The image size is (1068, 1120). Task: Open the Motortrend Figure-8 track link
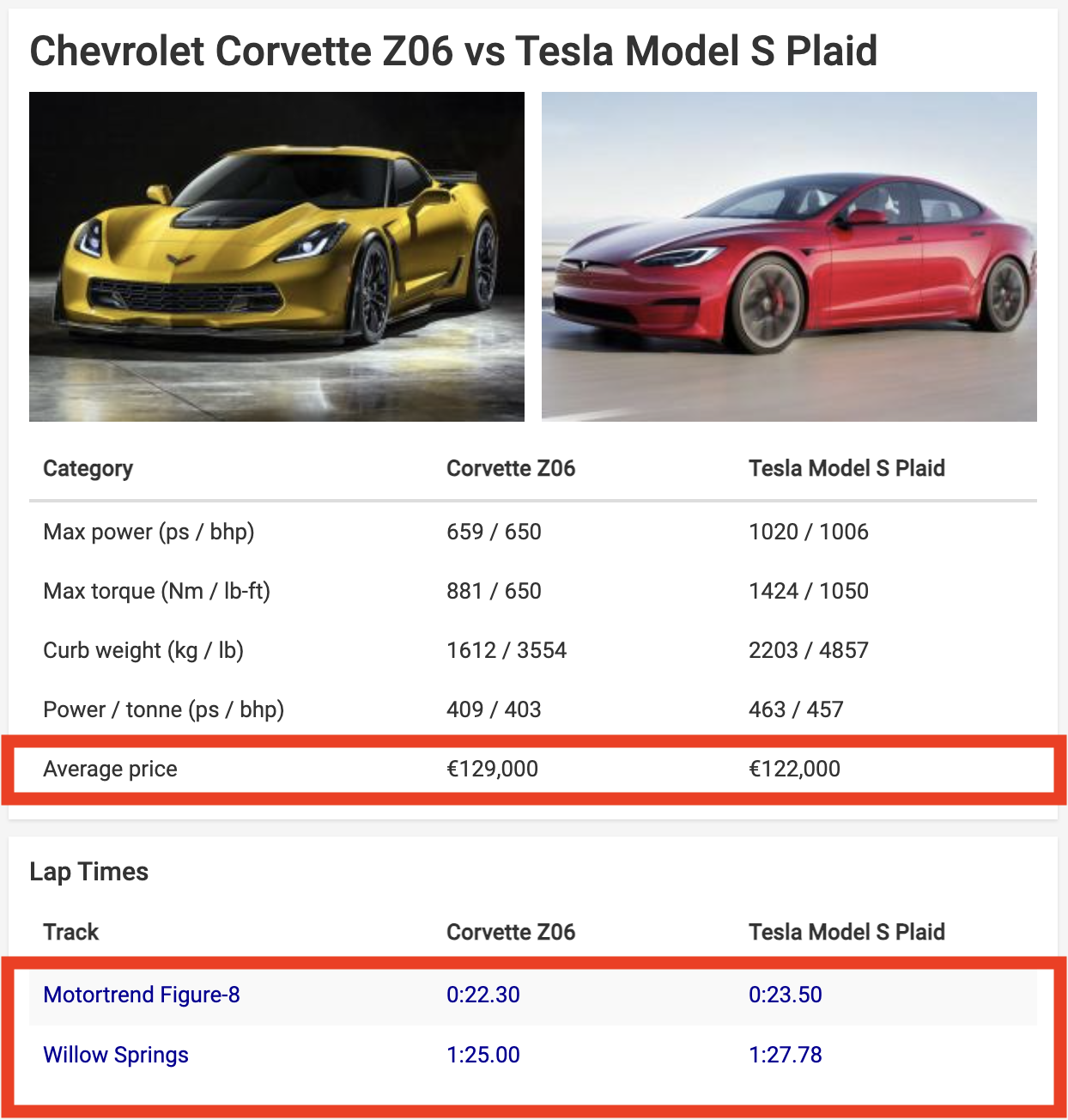(x=142, y=995)
